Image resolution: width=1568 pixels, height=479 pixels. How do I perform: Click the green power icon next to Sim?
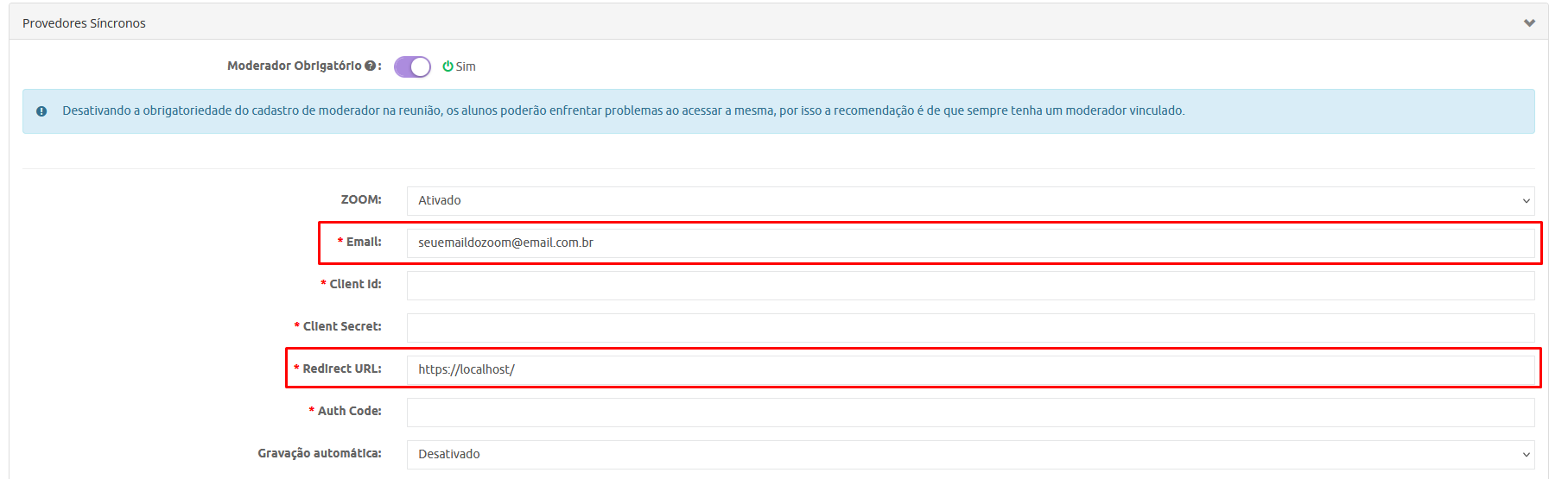[x=448, y=66]
